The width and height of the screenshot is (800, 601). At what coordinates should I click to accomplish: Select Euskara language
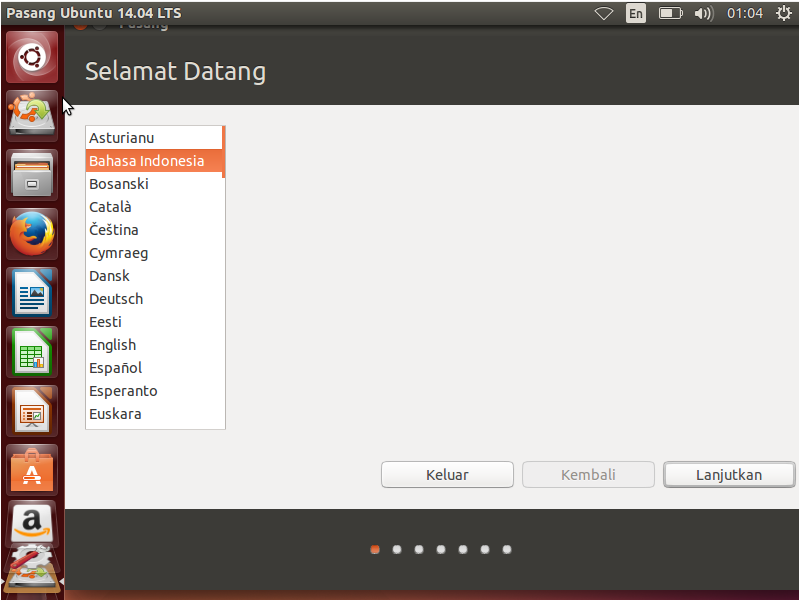coord(154,414)
